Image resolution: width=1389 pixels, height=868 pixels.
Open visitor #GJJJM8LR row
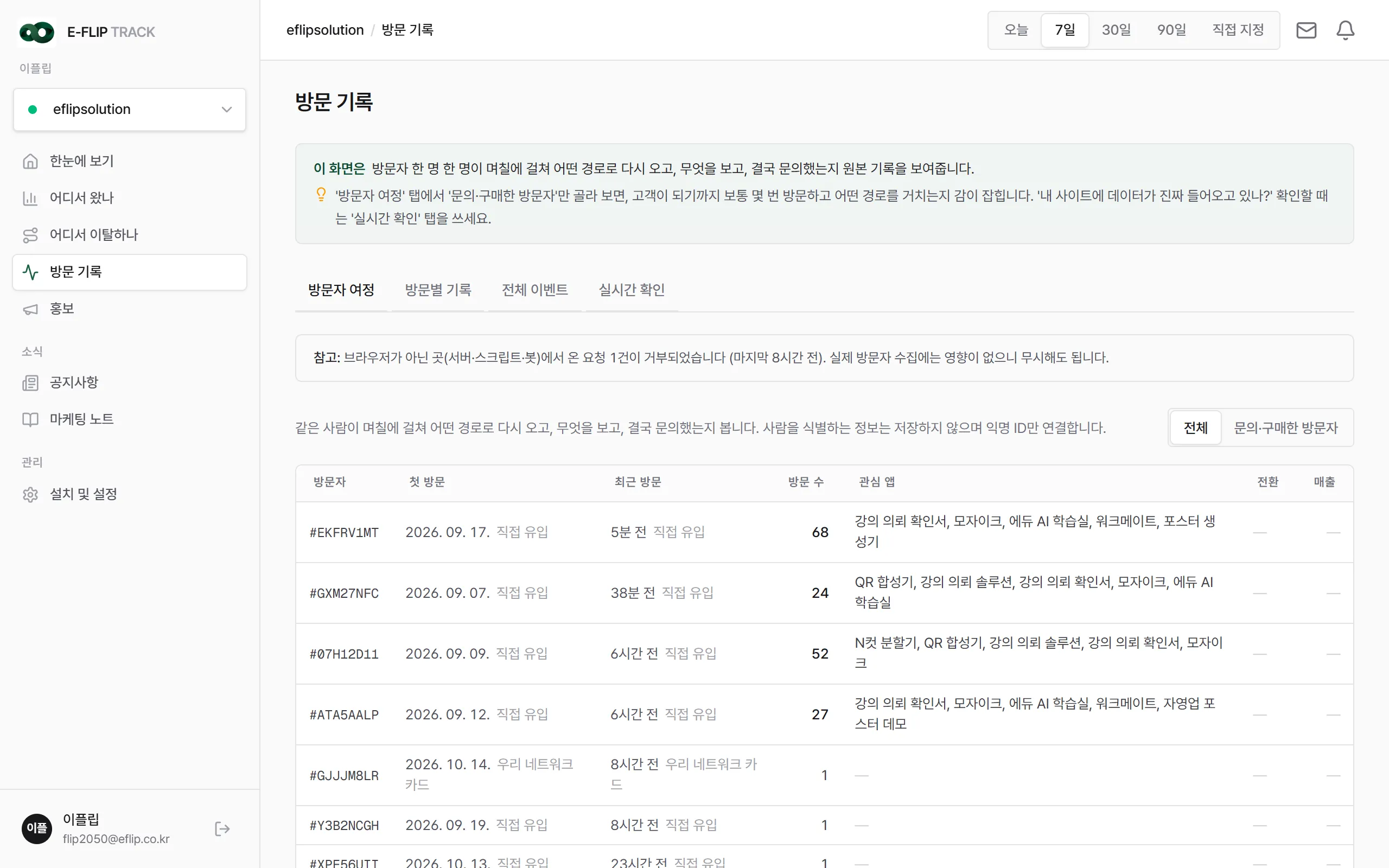coord(824,776)
